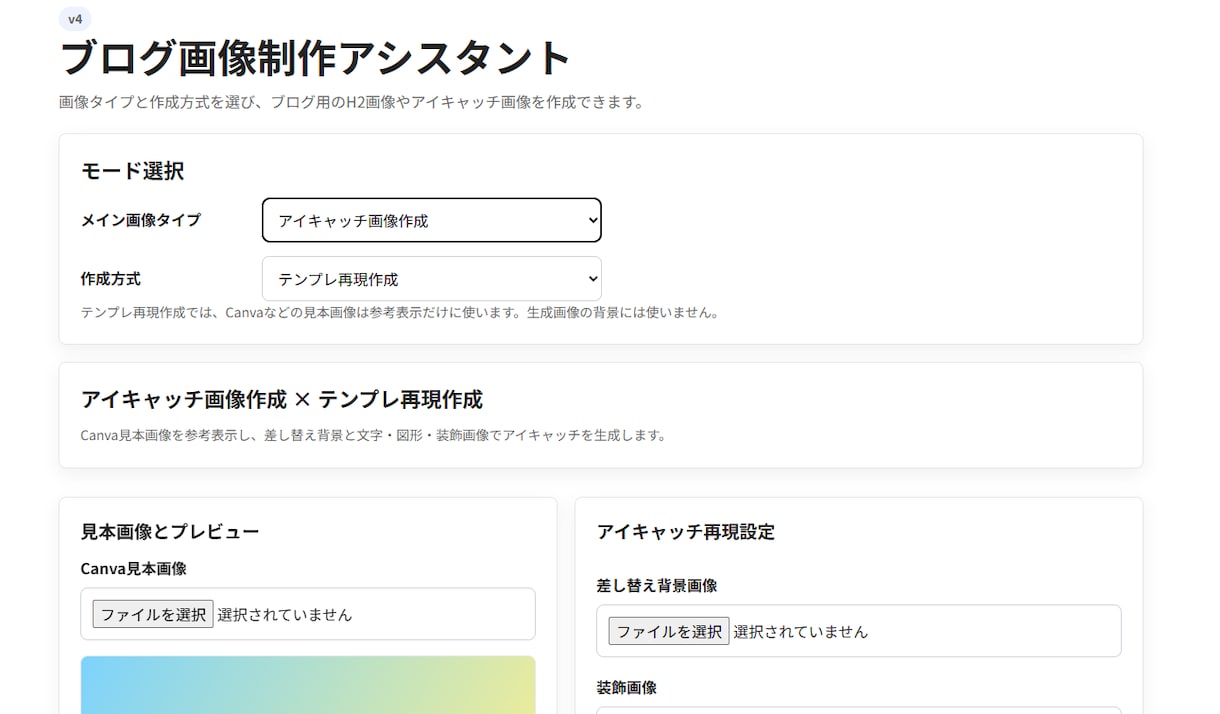Click the テンプレ再現作成では help note text

(x=400, y=312)
